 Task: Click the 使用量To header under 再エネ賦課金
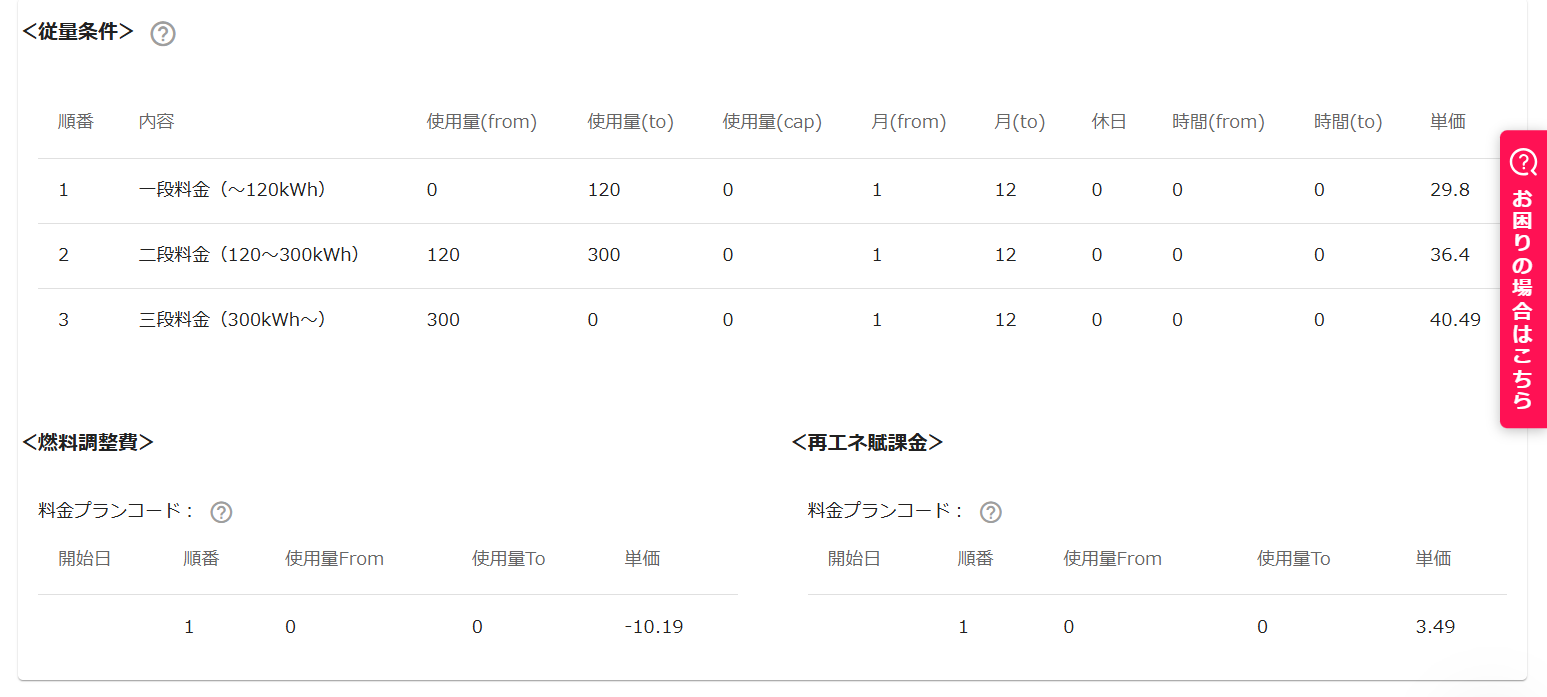(1293, 559)
